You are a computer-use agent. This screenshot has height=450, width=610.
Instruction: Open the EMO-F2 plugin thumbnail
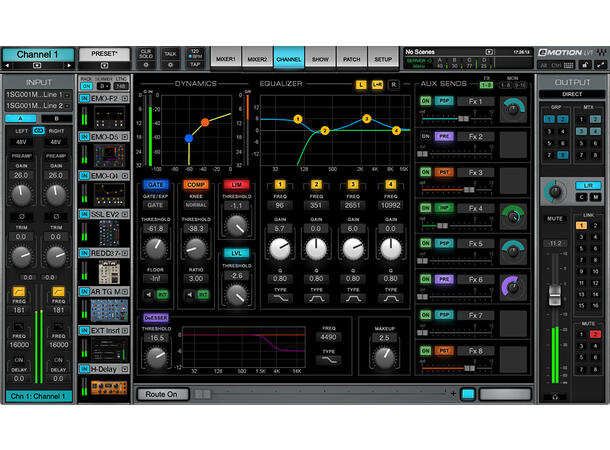110,117
